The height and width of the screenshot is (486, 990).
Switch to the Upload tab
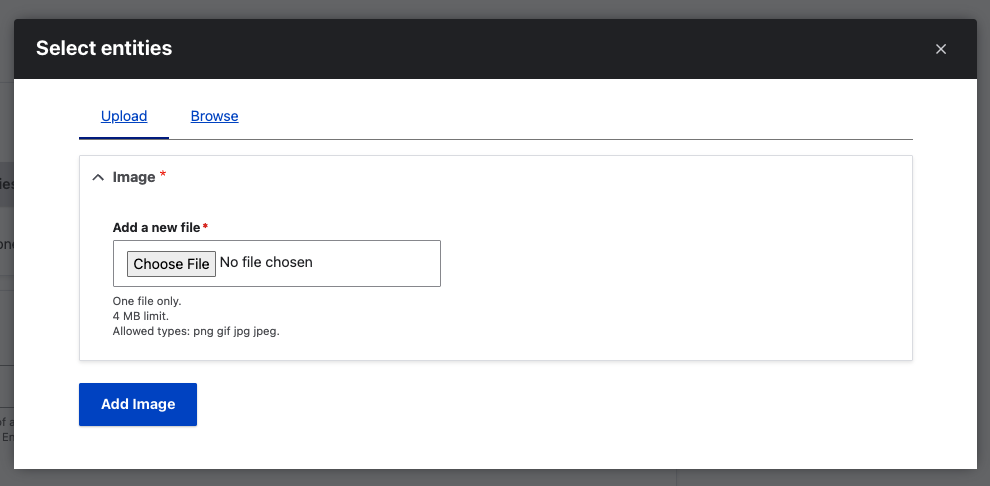pyautogui.click(x=124, y=116)
